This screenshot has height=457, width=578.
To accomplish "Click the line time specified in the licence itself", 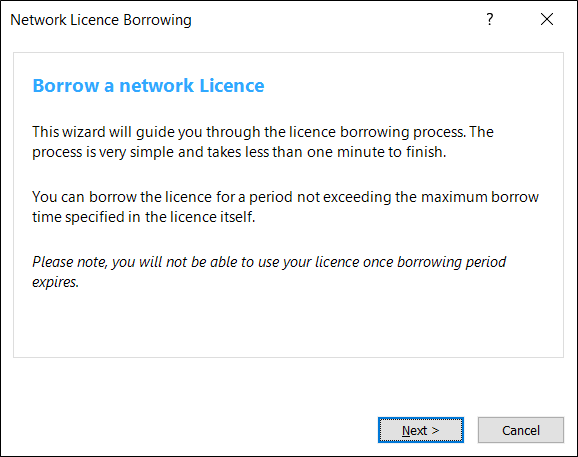I will tap(144, 217).
